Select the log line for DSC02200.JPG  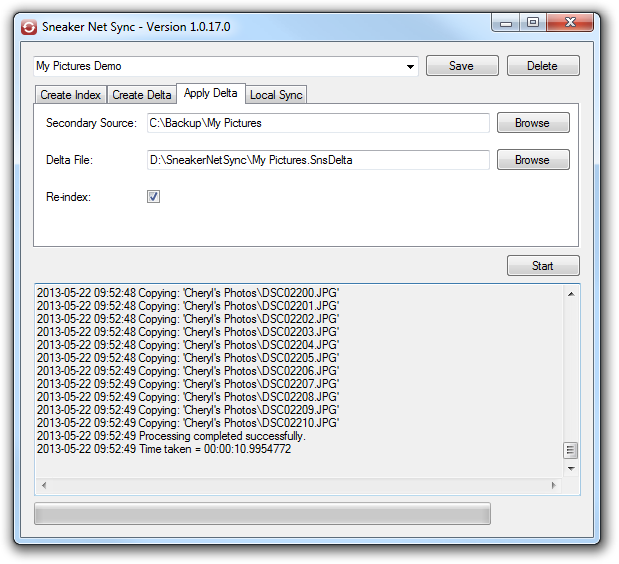188,293
